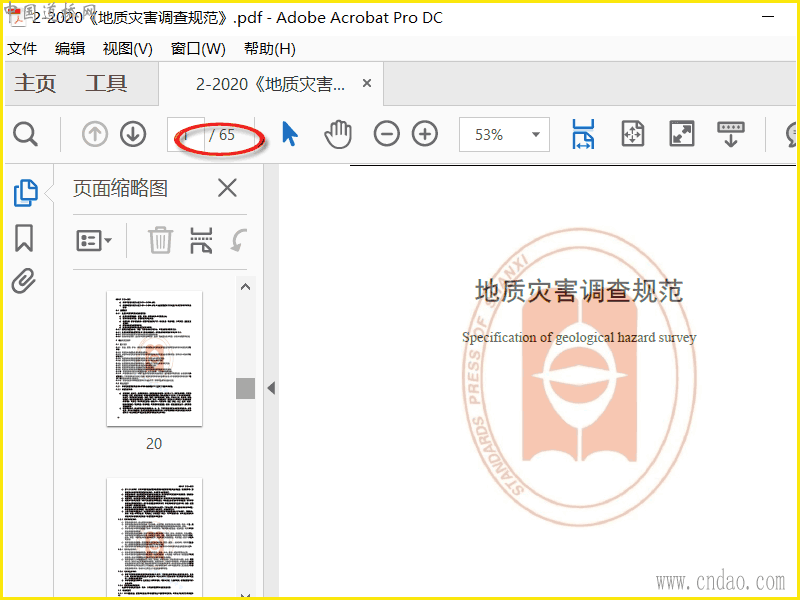The image size is (800, 600).
Task: Open thumbnails panel options dropdown
Action: [x=94, y=240]
